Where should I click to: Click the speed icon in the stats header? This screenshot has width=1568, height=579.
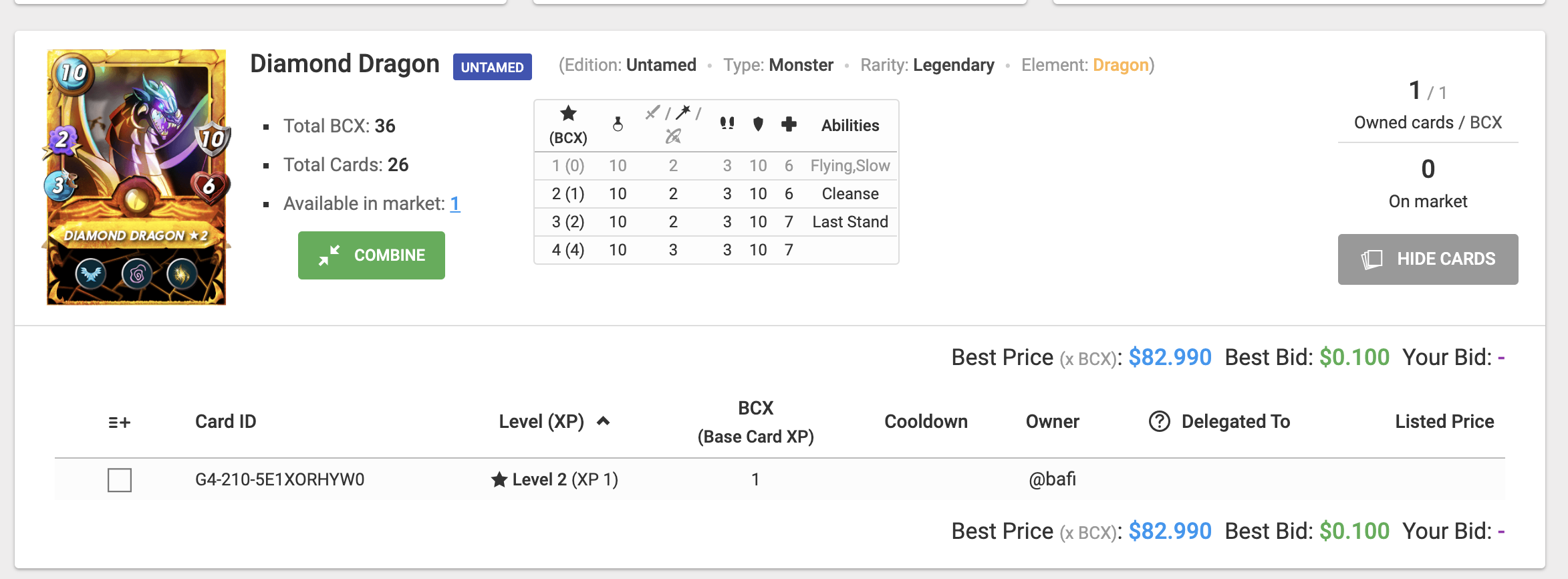coord(727,124)
